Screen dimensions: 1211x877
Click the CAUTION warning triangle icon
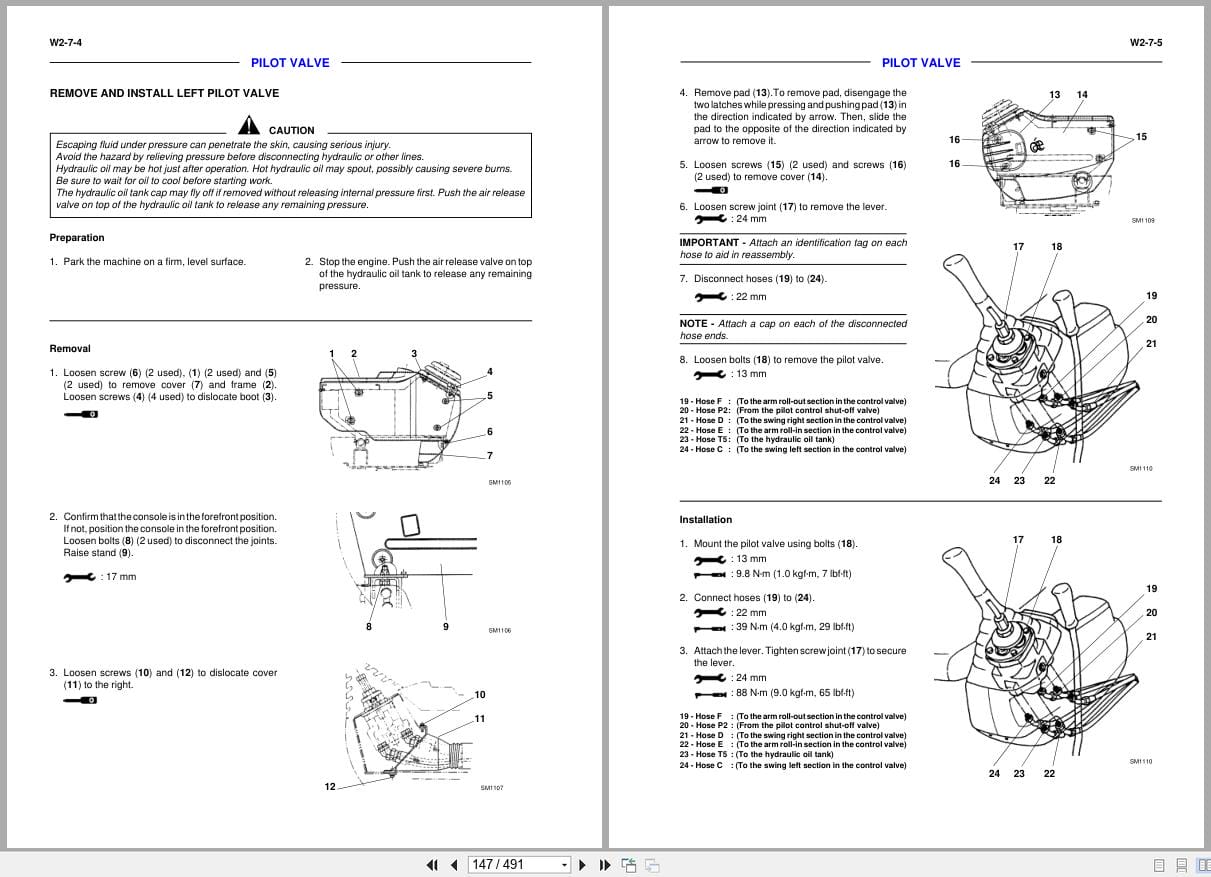249,126
